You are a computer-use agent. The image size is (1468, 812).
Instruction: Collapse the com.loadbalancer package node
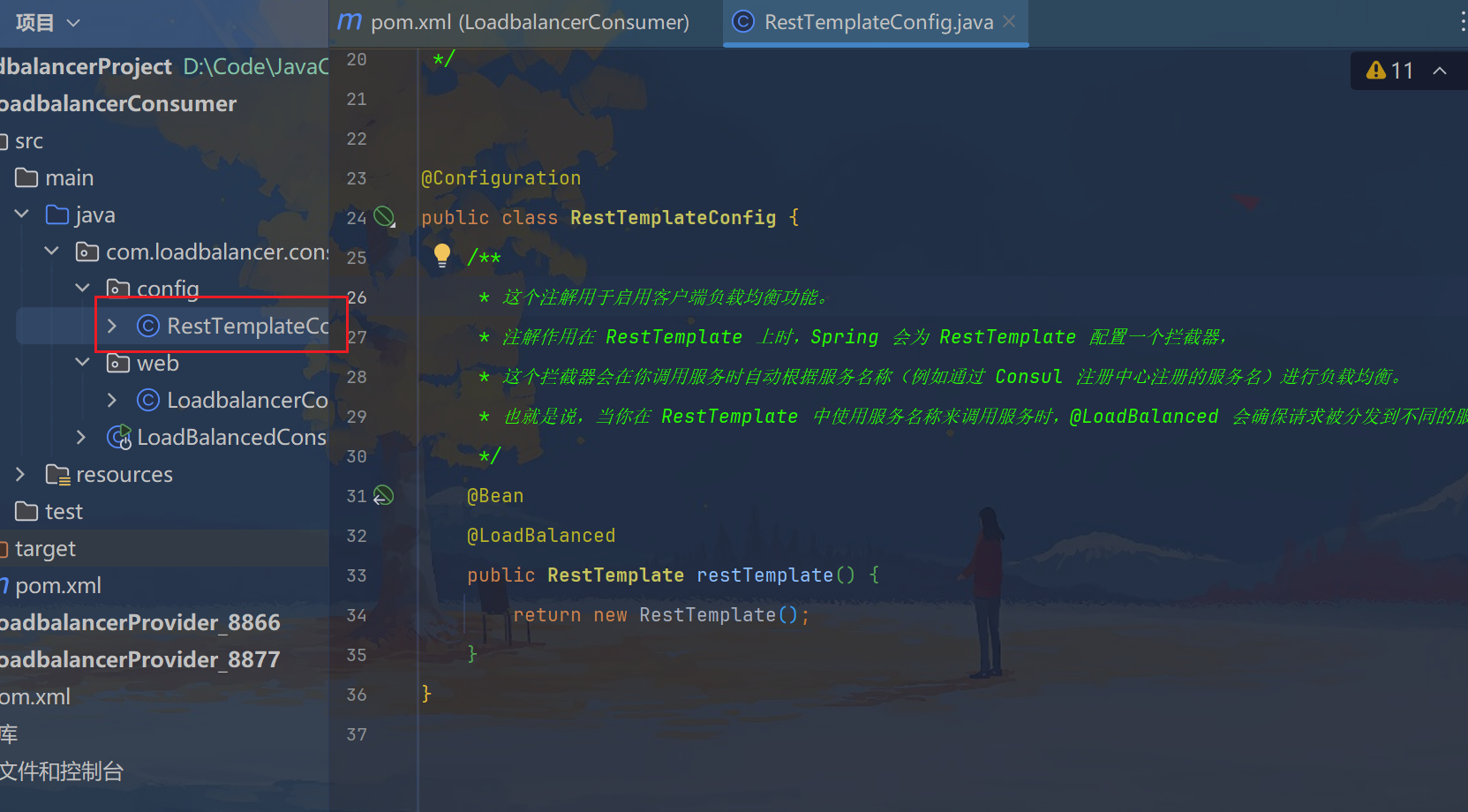pos(52,252)
